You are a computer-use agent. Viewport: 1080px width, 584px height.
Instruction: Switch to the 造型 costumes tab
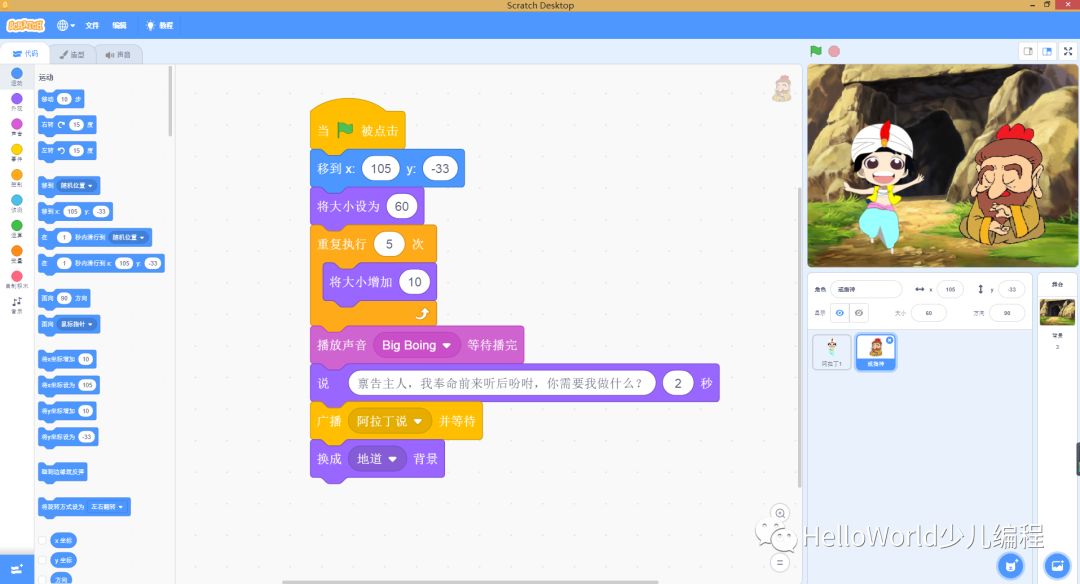(71, 54)
